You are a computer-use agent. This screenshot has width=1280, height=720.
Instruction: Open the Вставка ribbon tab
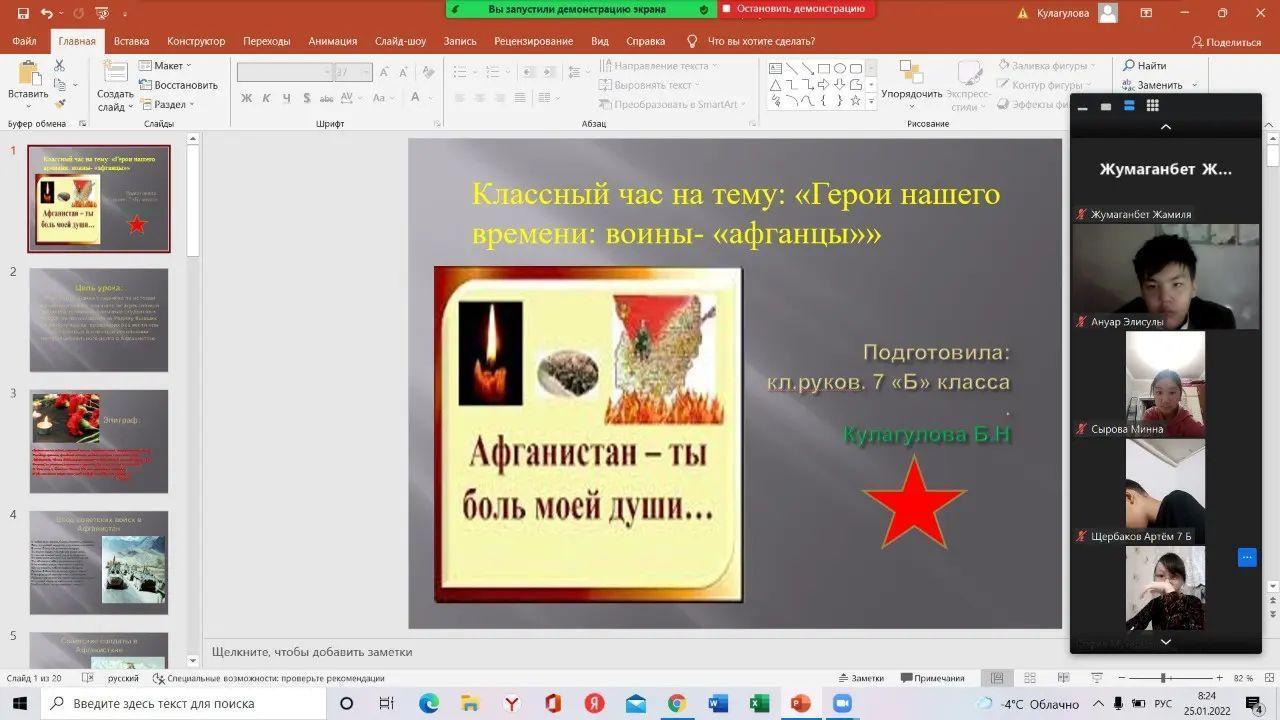[x=131, y=41]
